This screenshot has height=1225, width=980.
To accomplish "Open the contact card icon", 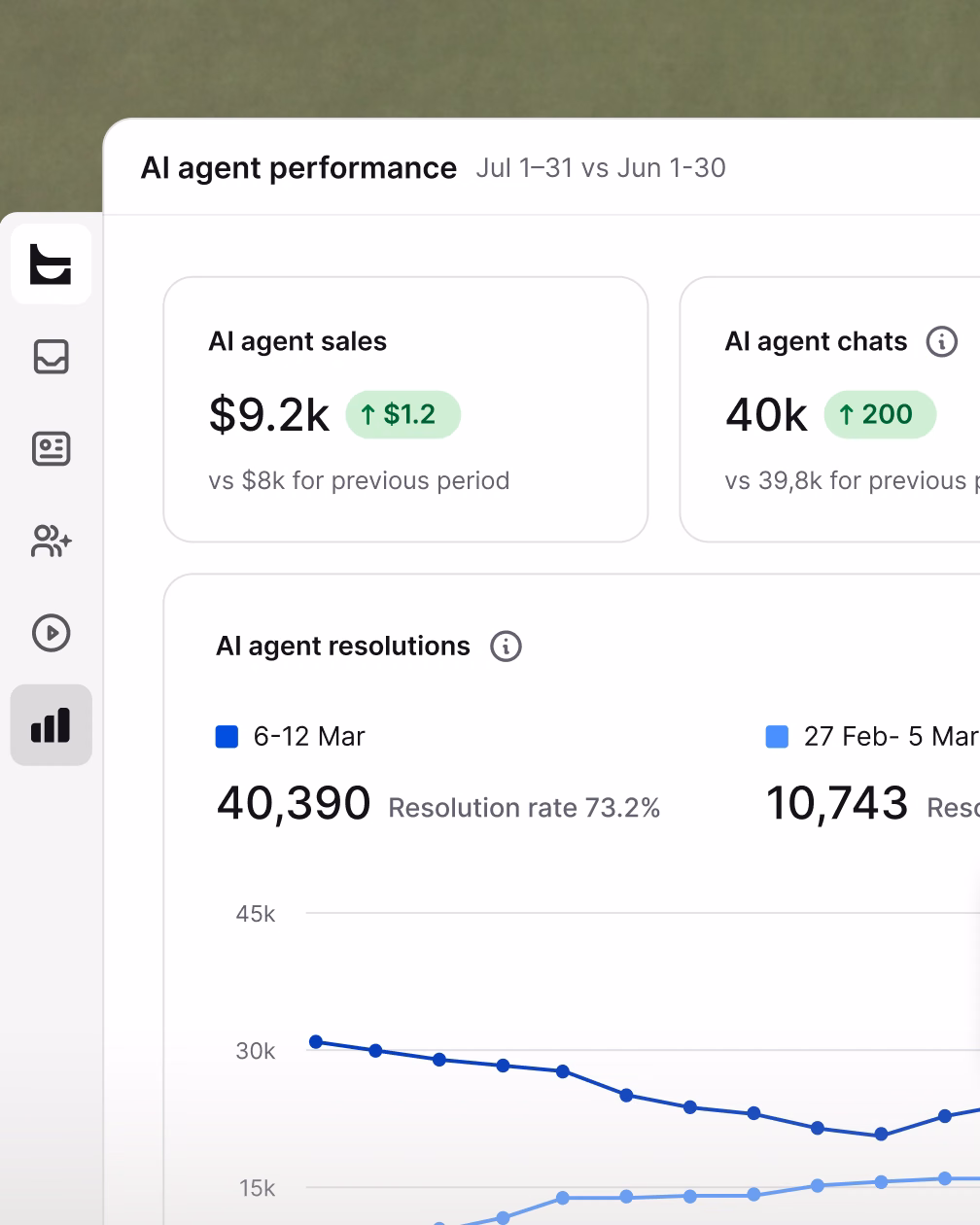I will click(x=51, y=448).
